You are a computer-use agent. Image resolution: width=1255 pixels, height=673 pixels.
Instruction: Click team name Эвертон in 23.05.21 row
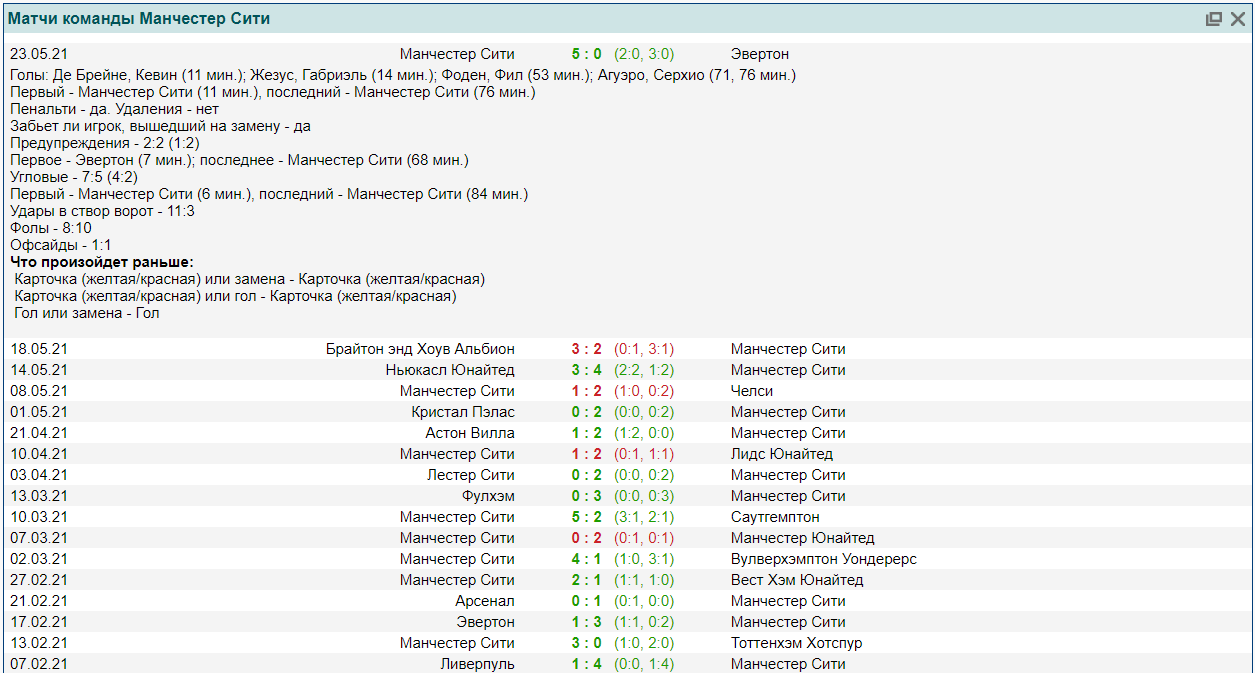[760, 54]
